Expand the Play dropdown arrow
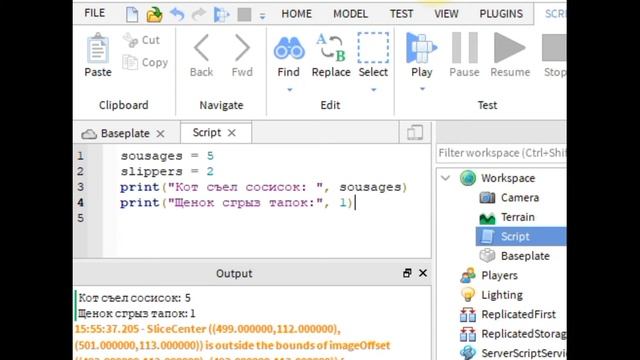 [x=422, y=89]
